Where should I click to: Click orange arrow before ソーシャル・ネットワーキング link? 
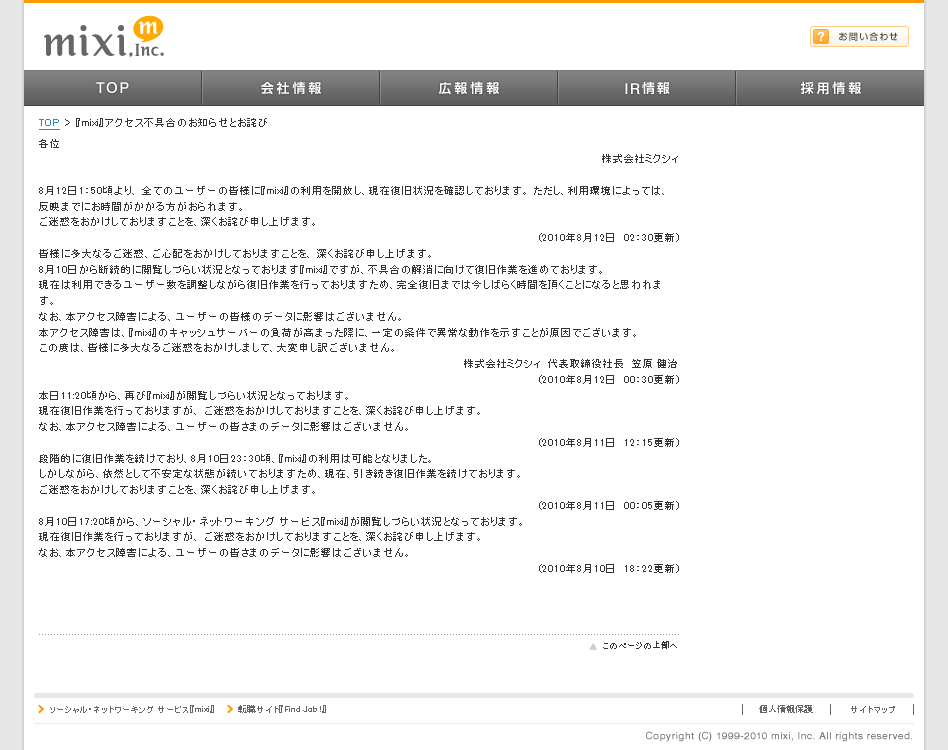coord(40,709)
